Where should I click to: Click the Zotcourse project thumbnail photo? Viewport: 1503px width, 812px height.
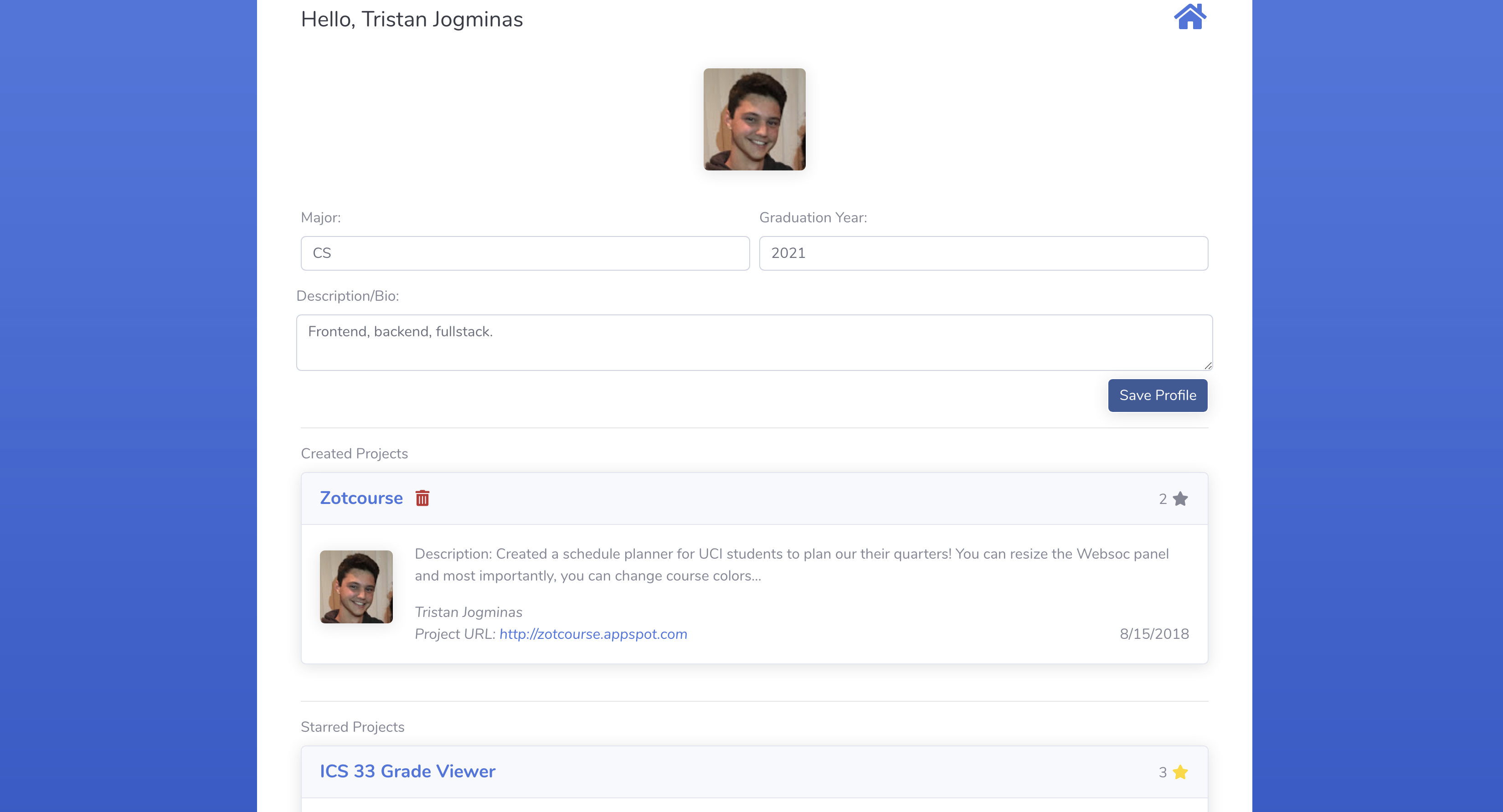pos(356,586)
